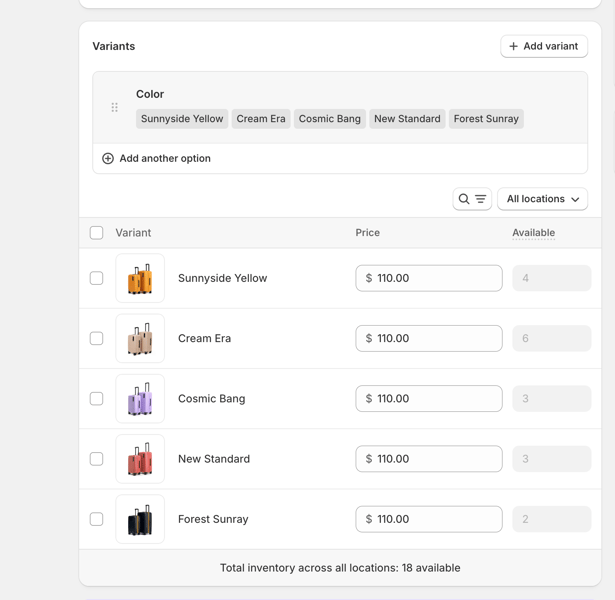Click the drag handle beside Color option
Viewport: 615px width, 600px height.
[x=115, y=107]
